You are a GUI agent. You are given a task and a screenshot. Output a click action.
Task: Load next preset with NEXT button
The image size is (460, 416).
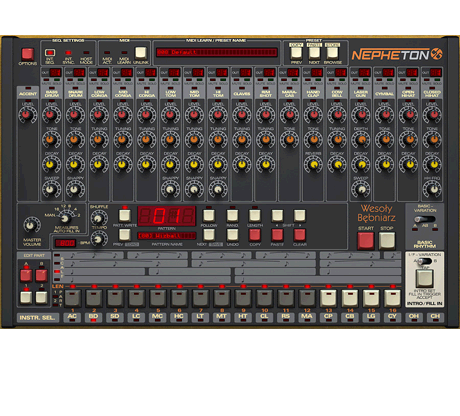(x=314, y=53)
